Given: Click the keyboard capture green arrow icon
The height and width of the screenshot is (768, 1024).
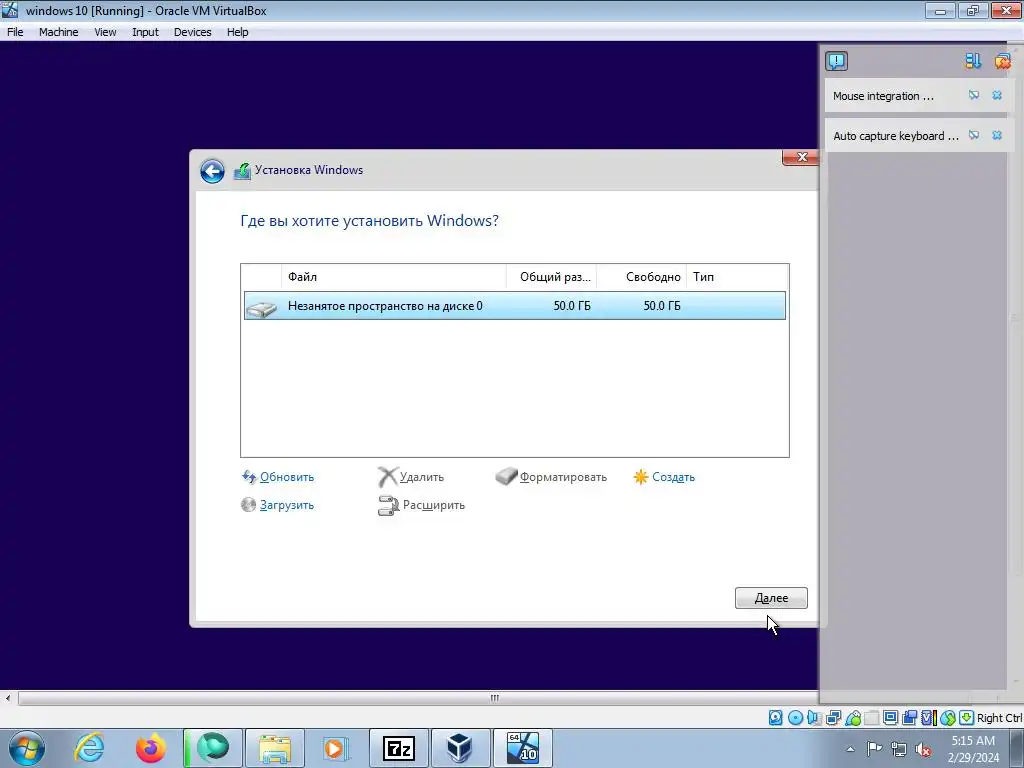Looking at the screenshot, I should coord(967,718).
